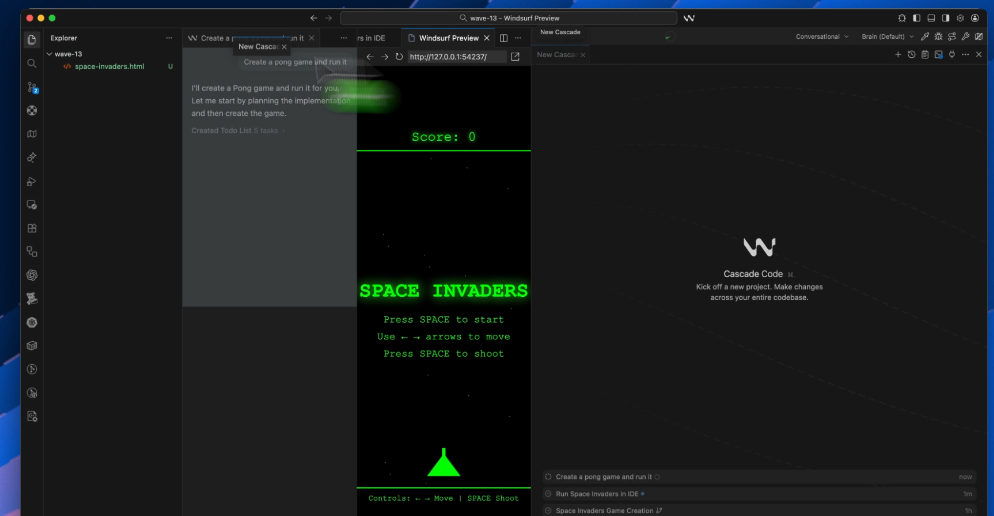Click the wrench icon in Cascade header
Screen dimensions: 994x516
point(965,37)
